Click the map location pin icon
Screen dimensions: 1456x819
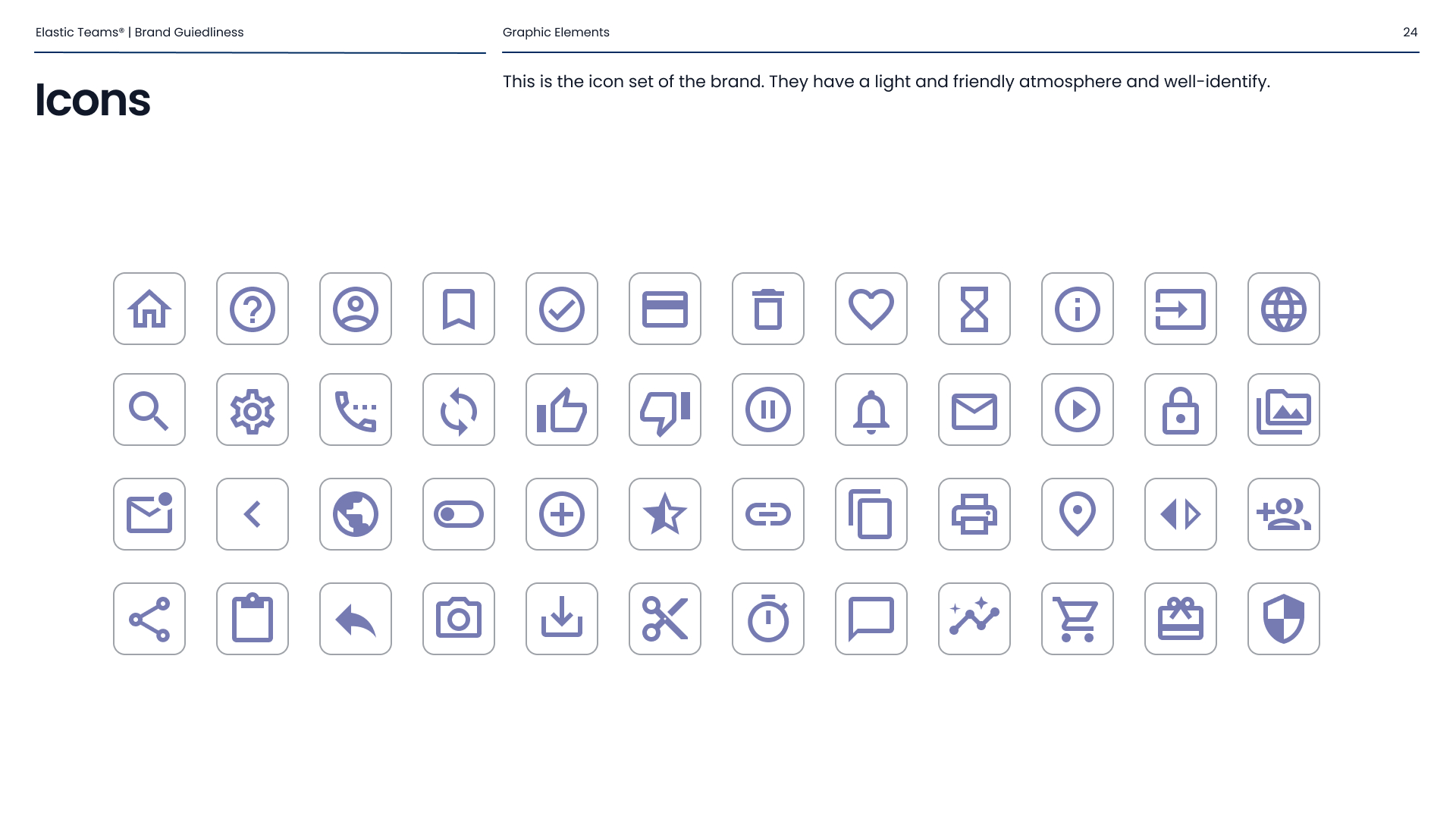click(x=1078, y=514)
